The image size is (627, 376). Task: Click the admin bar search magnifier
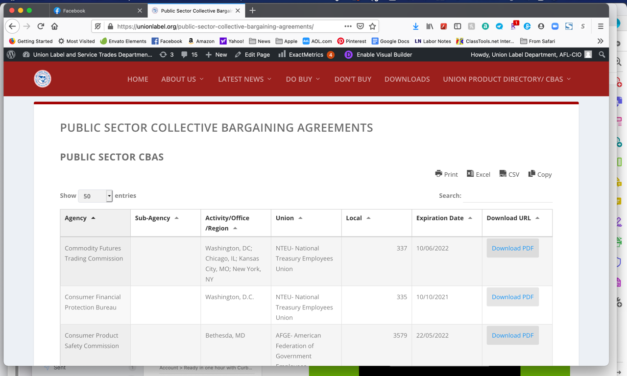point(601,55)
